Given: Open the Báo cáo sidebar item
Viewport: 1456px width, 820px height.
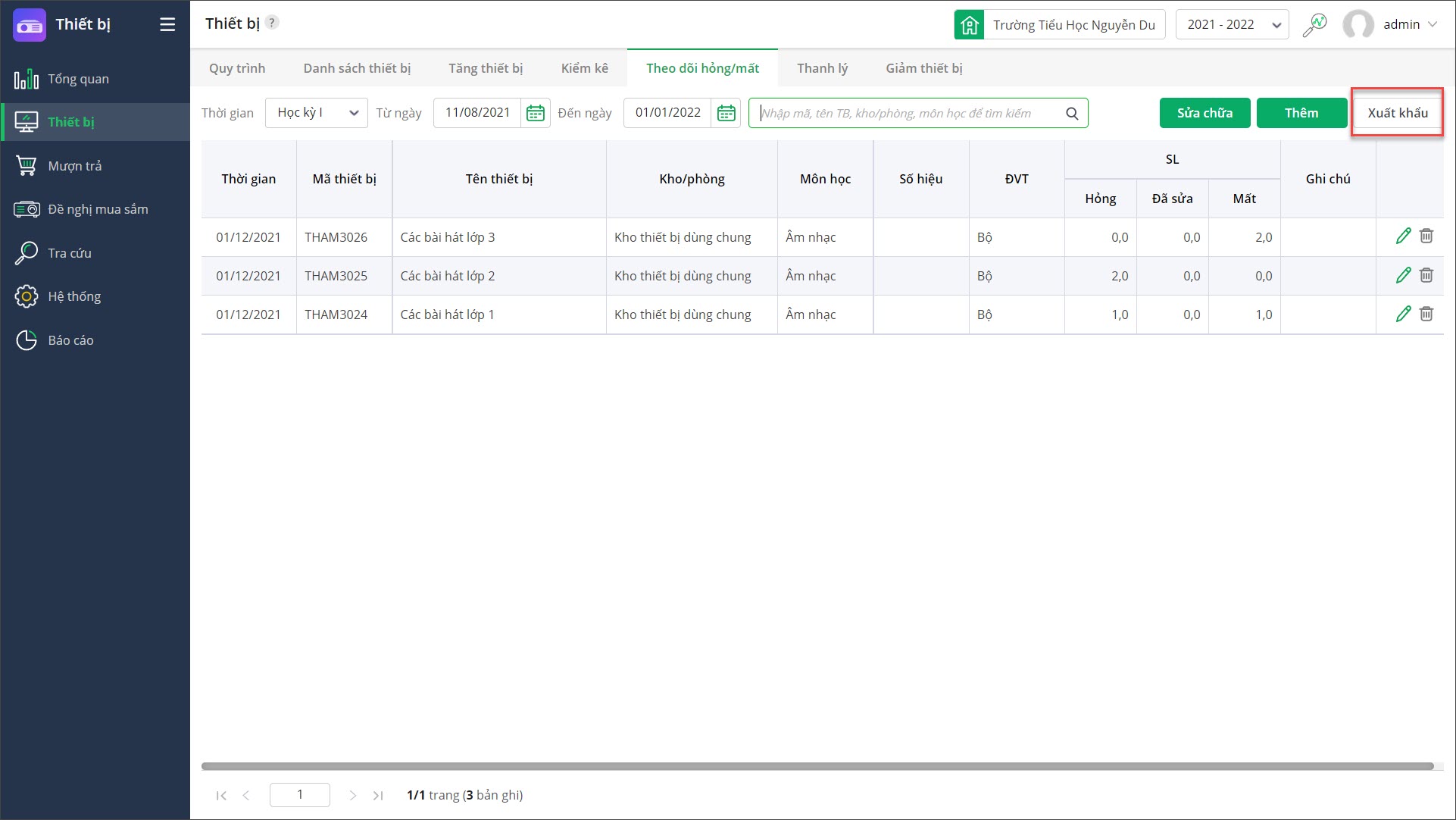Looking at the screenshot, I should [70, 340].
